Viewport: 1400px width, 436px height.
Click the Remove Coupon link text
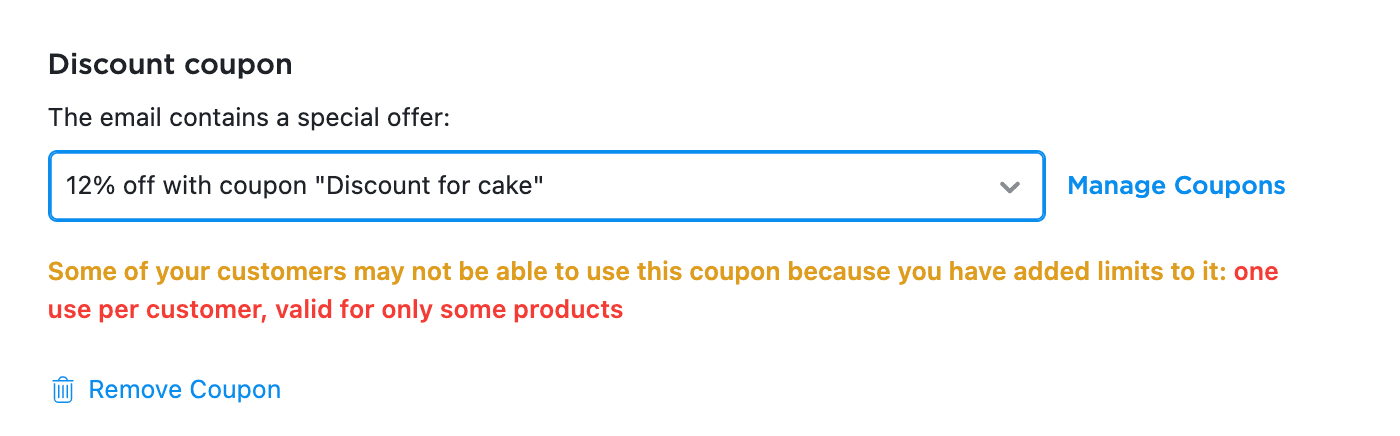coord(184,390)
